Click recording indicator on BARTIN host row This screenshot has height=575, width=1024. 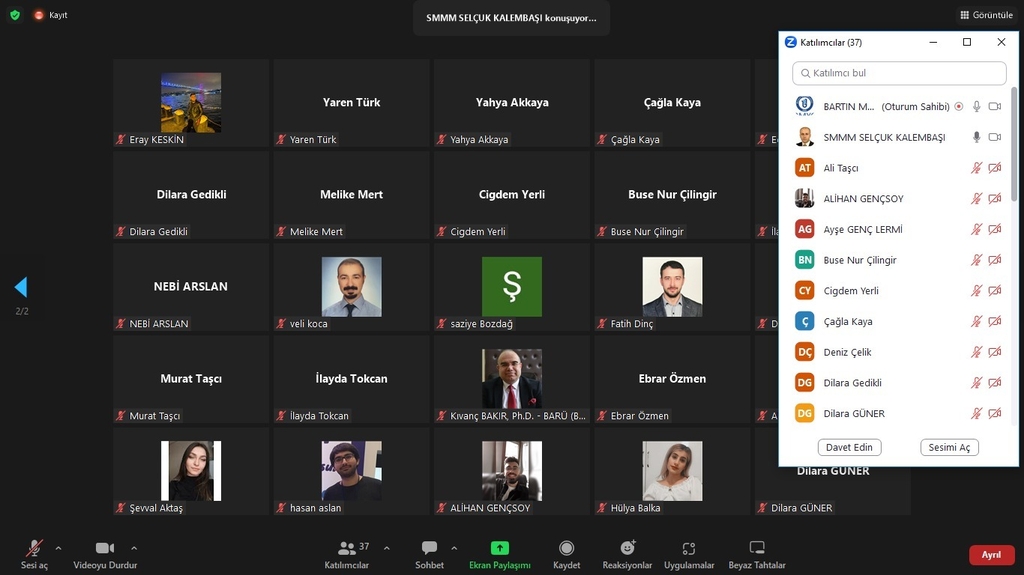click(x=959, y=106)
